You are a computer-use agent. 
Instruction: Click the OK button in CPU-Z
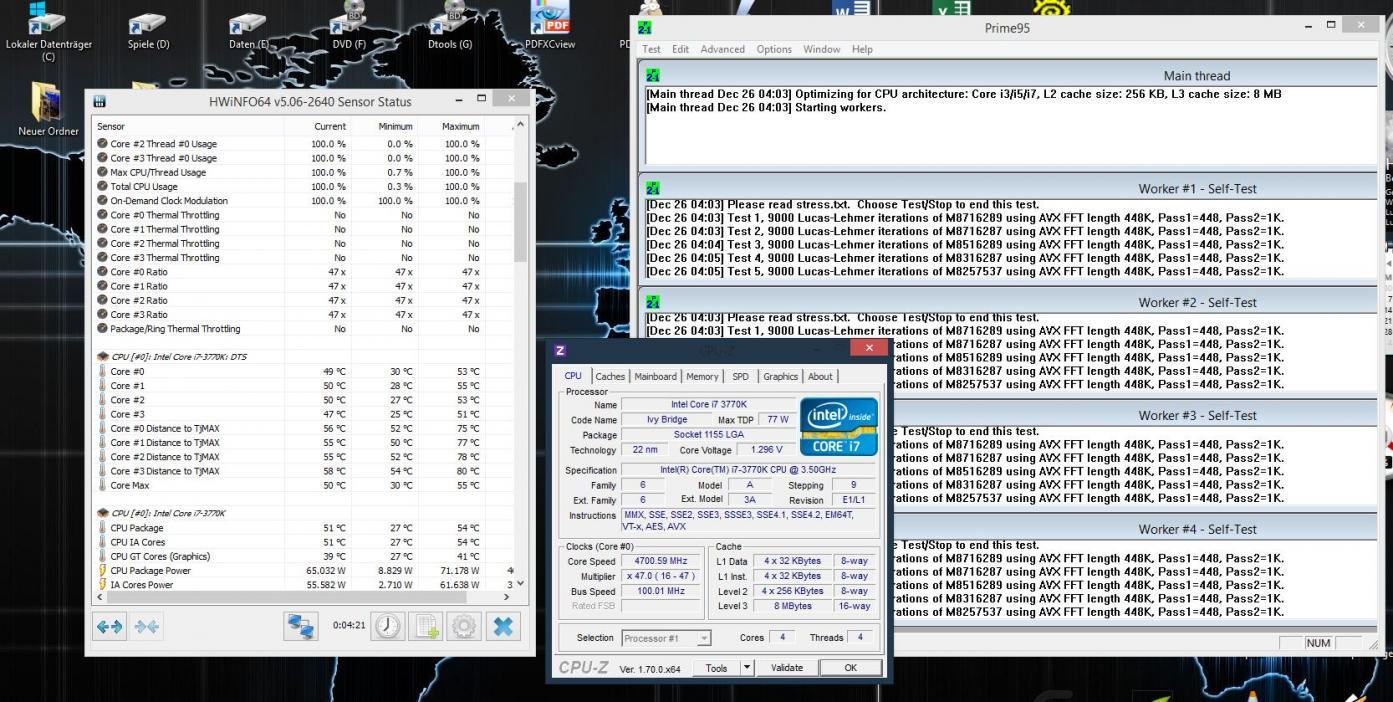click(850, 668)
